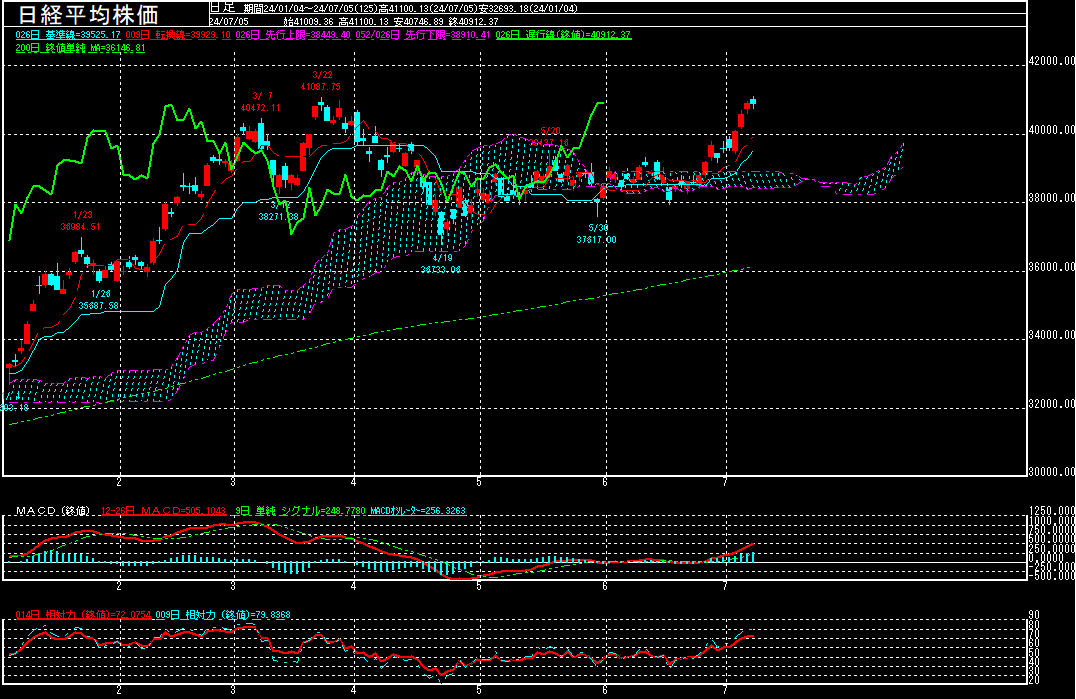Click the 9日 単純 シグナル=248.7780 legend label
The image size is (1076, 699).
click(301, 511)
